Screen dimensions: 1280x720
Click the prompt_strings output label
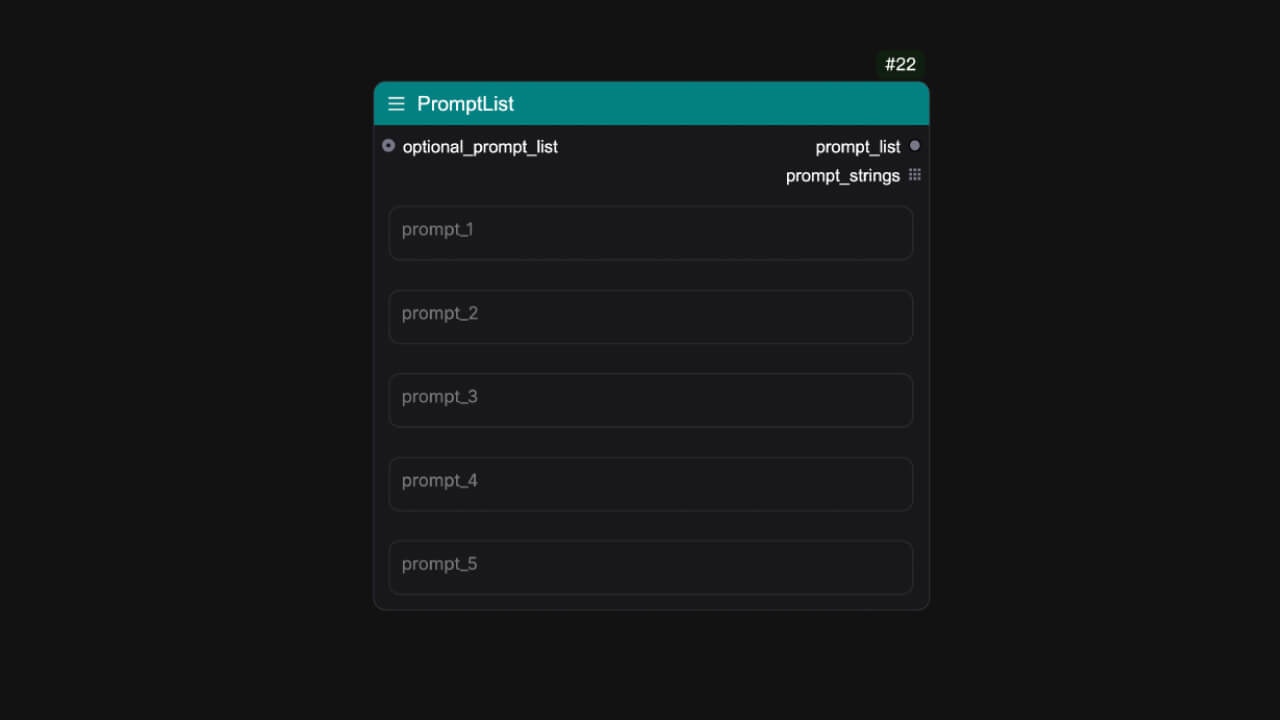843,176
